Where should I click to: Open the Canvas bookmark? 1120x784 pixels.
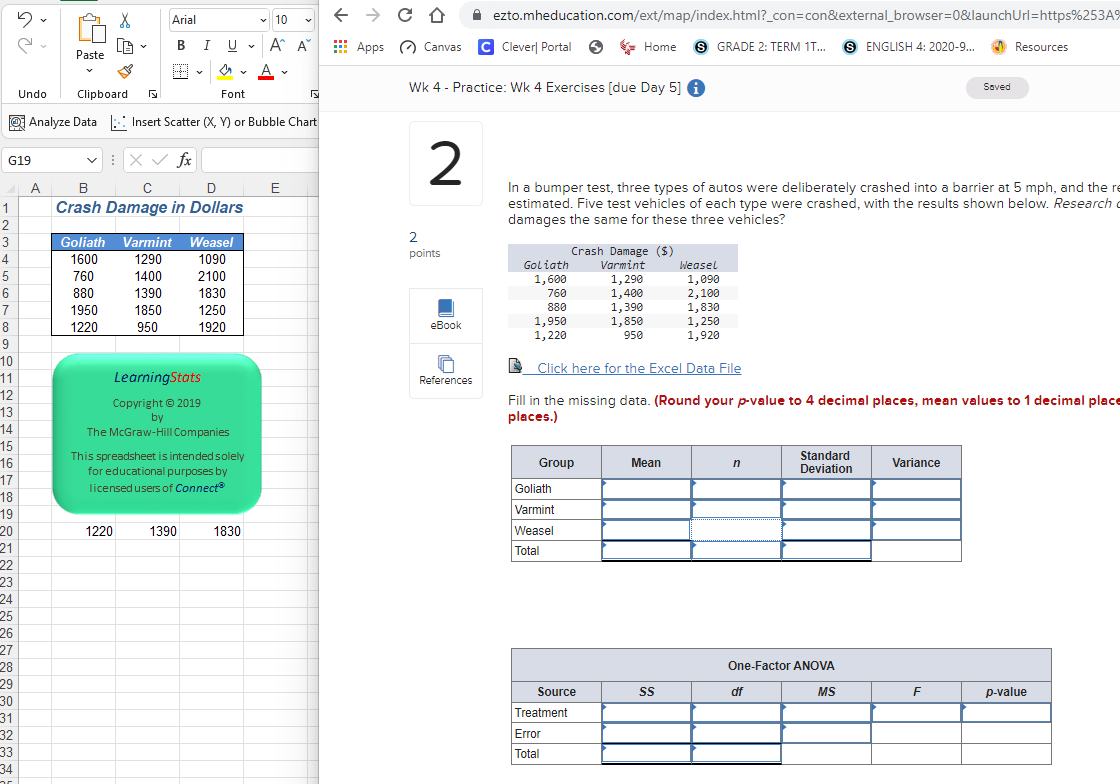pyautogui.click(x=431, y=47)
